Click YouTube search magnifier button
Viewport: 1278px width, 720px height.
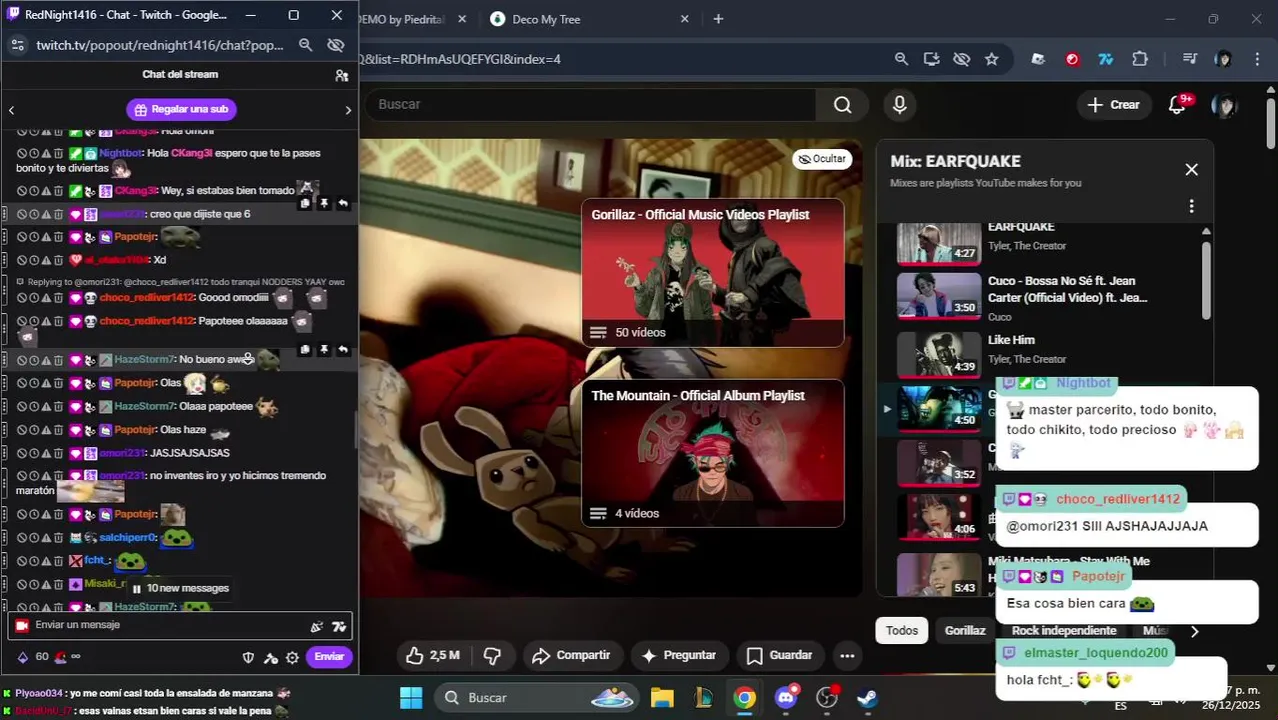842,105
